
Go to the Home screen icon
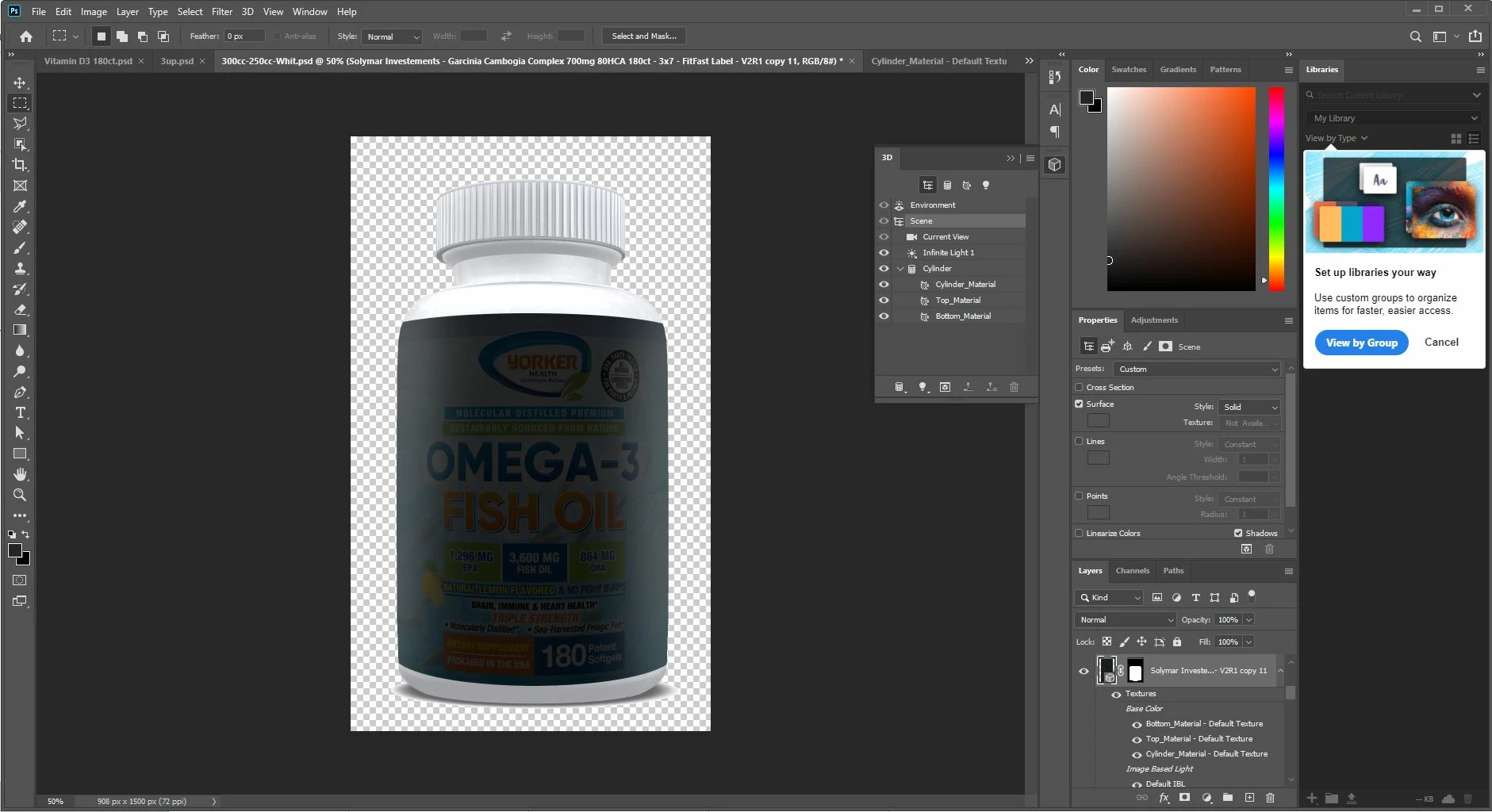(x=26, y=36)
